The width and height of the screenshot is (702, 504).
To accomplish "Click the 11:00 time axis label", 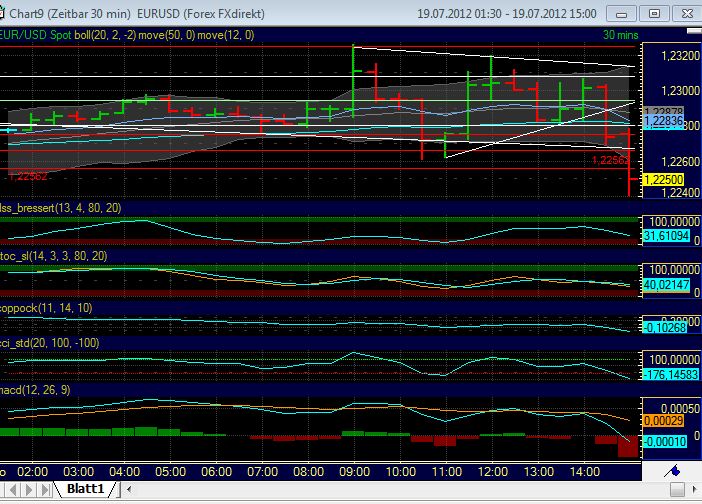I will [447, 472].
